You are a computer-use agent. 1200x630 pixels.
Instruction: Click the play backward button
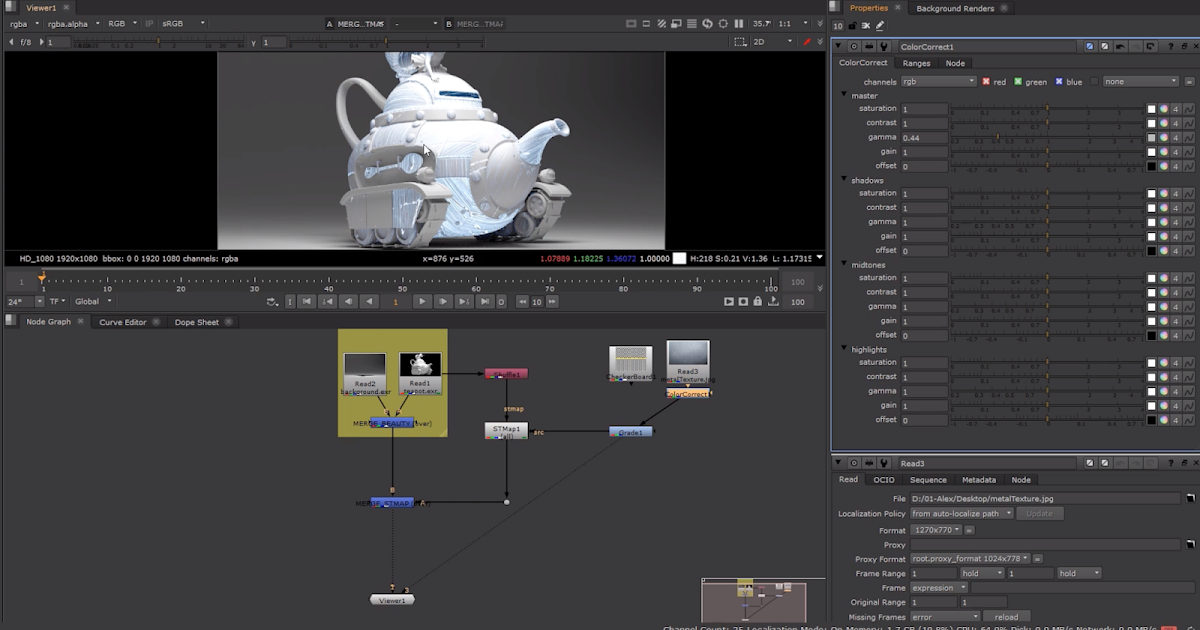[x=370, y=301]
